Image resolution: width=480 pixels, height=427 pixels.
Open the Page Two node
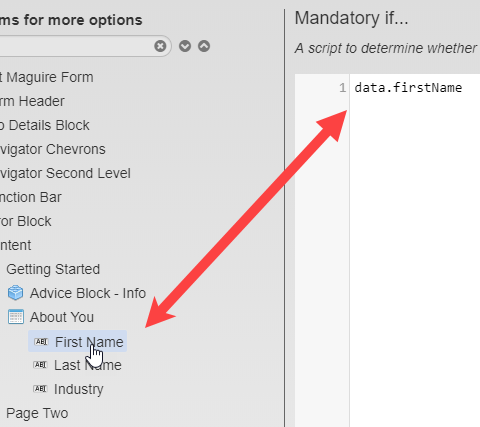(x=37, y=413)
